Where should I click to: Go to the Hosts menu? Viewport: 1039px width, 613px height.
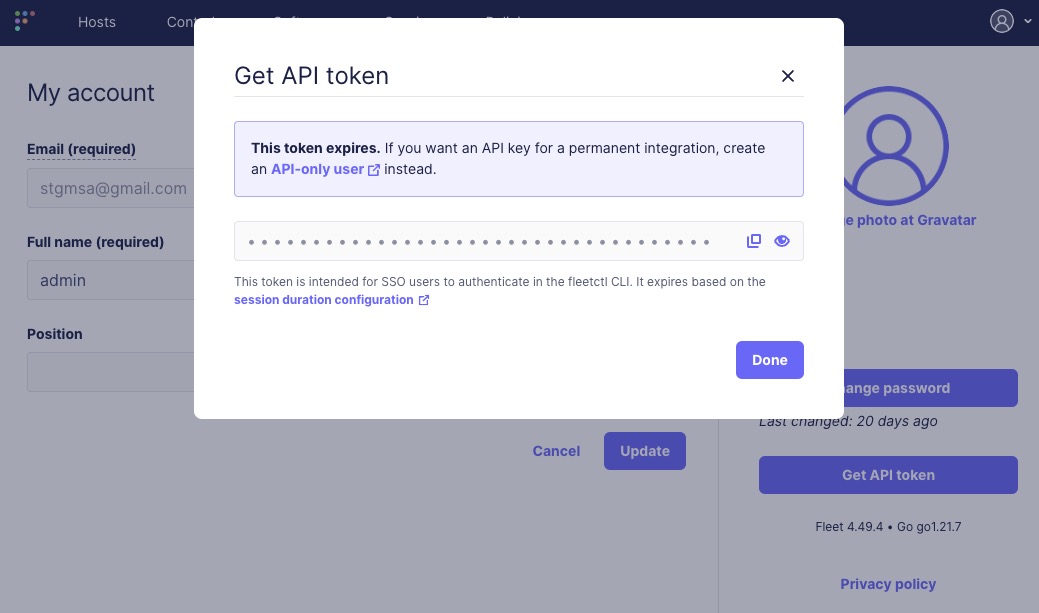[97, 22]
